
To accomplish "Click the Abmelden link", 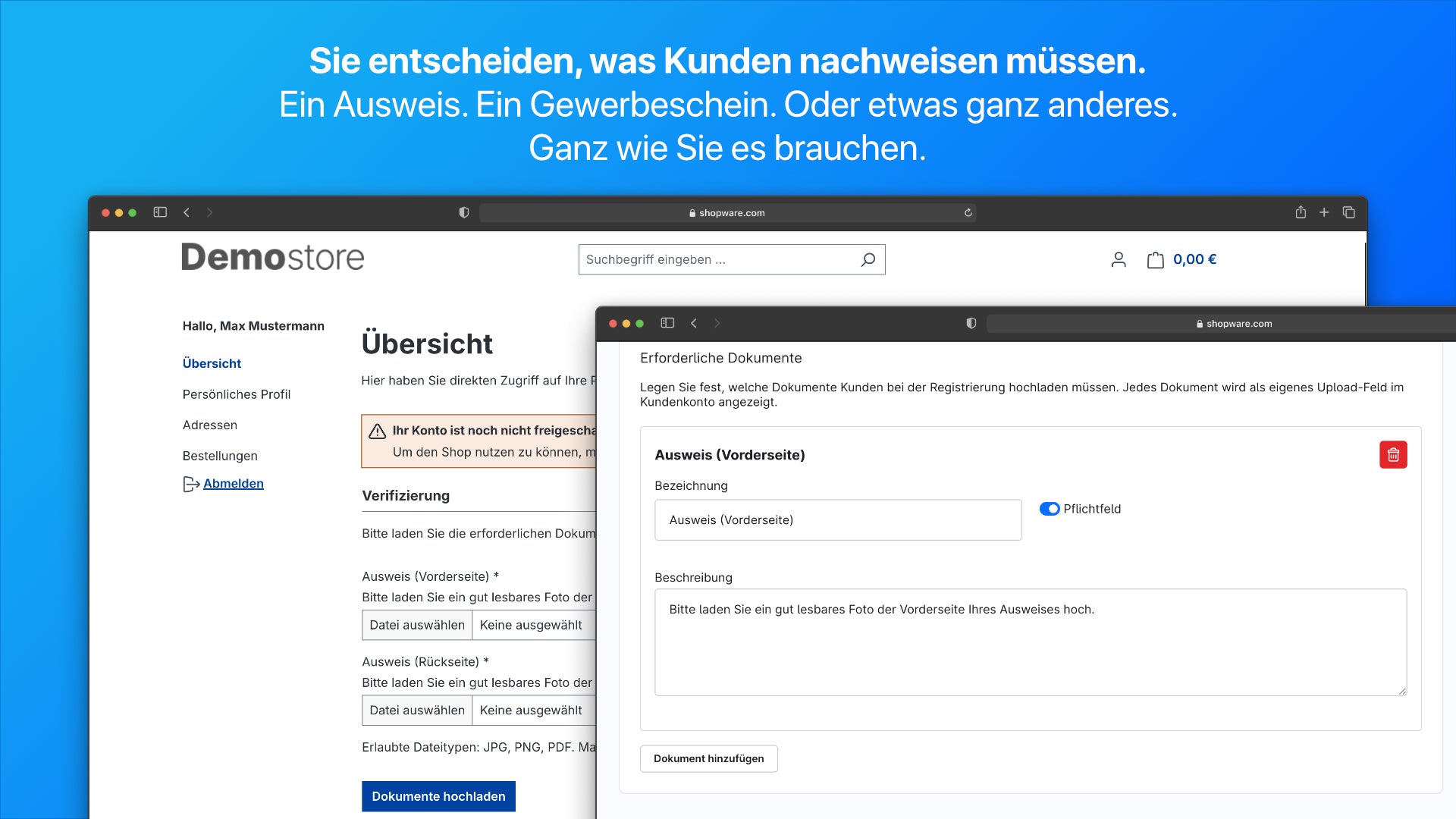I will pyautogui.click(x=234, y=484).
